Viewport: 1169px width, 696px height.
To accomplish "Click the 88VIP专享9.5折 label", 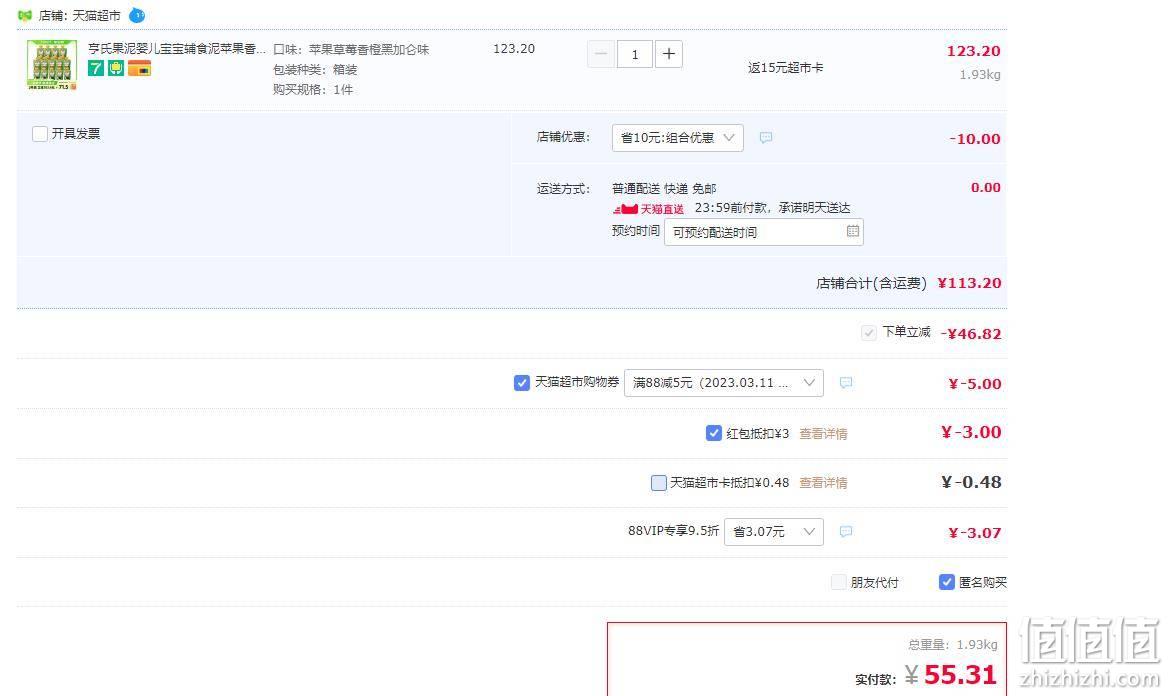I will point(673,531).
